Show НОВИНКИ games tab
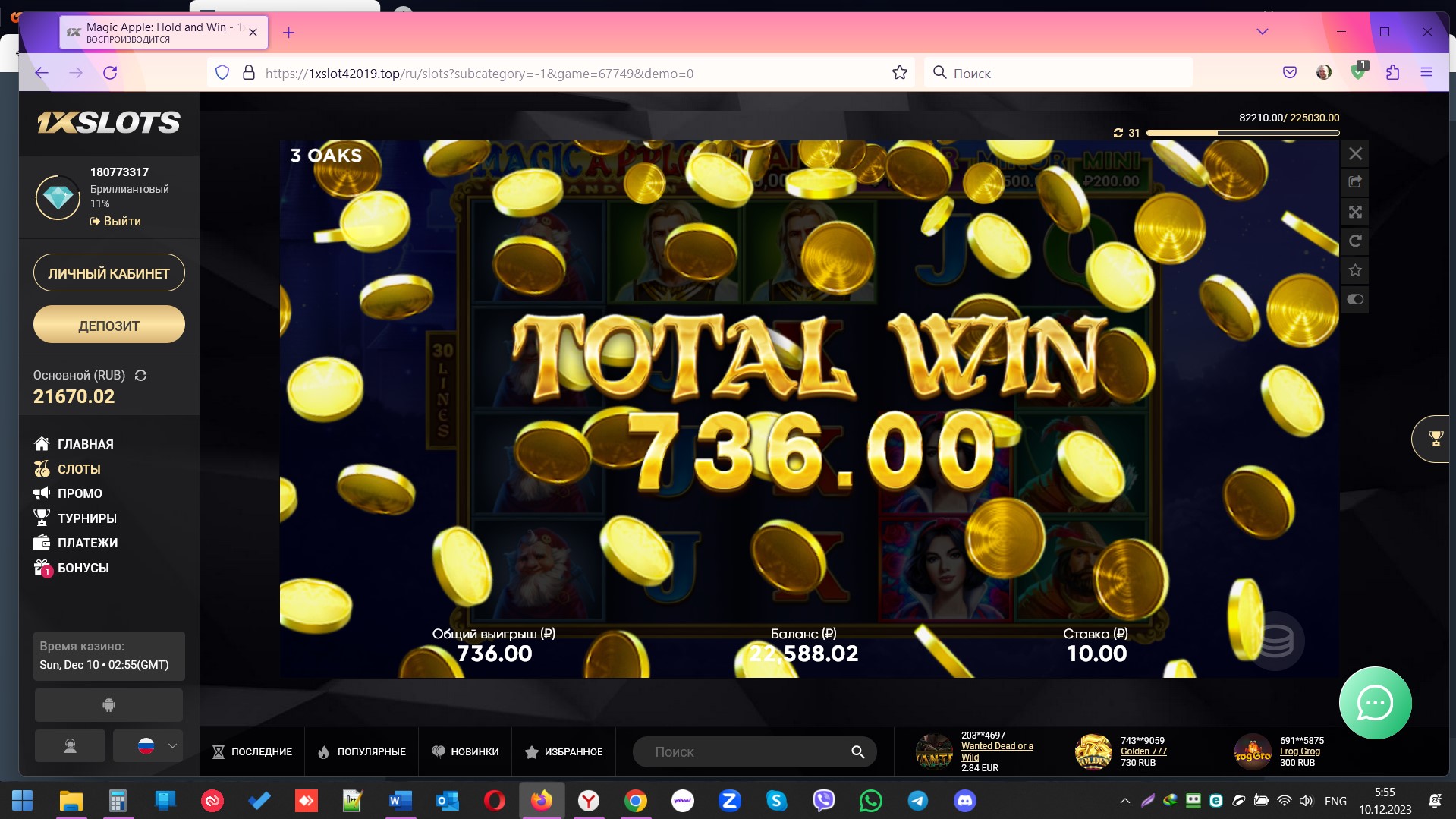This screenshot has height=819, width=1456. coord(465,751)
